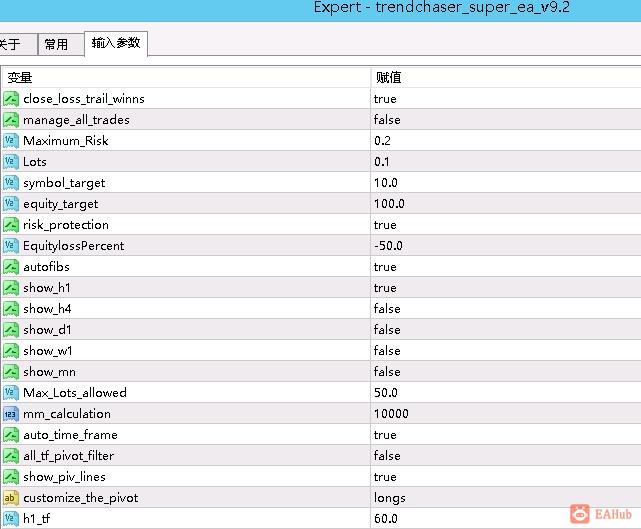Viewport: 641px width, 529px height.
Task: Select the 输入参数 tab
Action: coord(116,43)
